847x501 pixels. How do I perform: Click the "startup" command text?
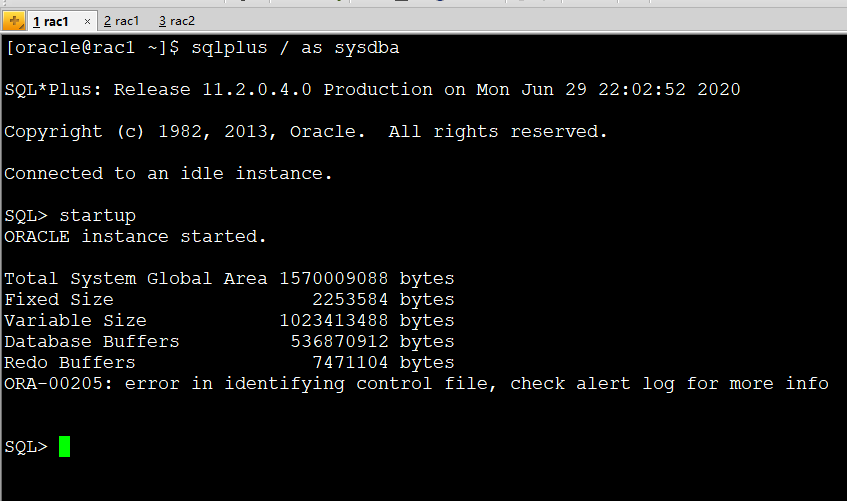pos(97,216)
